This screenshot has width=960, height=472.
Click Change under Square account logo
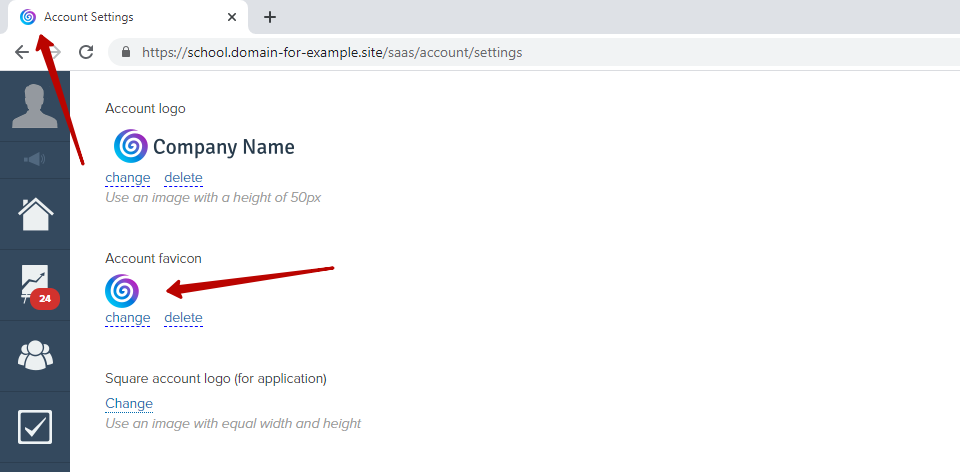[129, 403]
